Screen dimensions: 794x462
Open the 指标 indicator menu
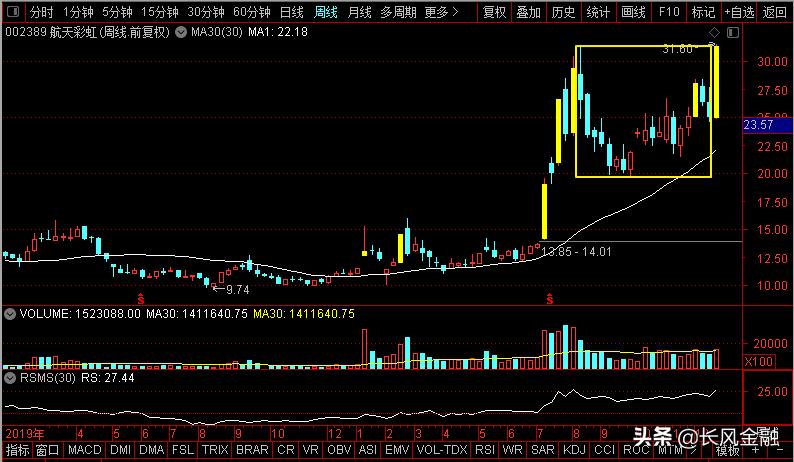coord(17,450)
